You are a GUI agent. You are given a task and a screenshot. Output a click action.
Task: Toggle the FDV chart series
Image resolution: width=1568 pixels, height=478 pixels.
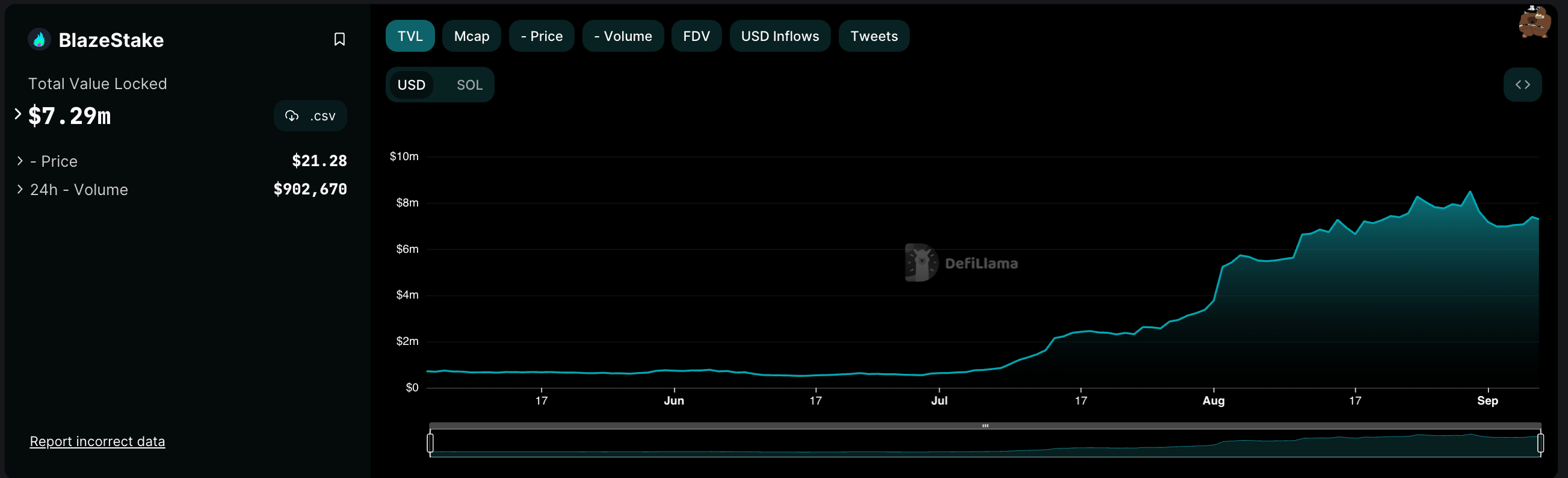click(696, 36)
